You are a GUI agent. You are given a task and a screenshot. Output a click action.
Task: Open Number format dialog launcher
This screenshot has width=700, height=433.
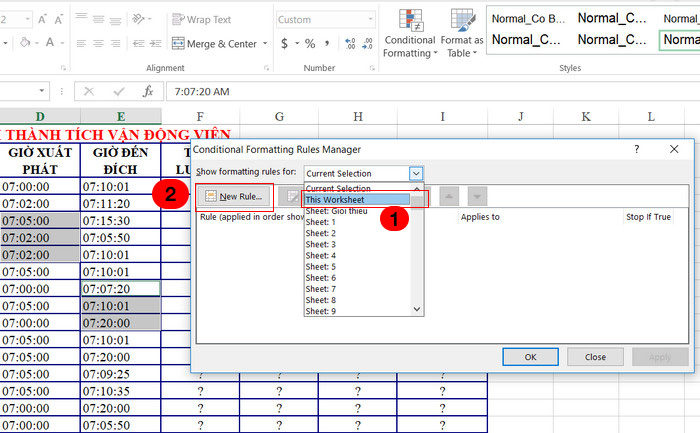pos(372,68)
